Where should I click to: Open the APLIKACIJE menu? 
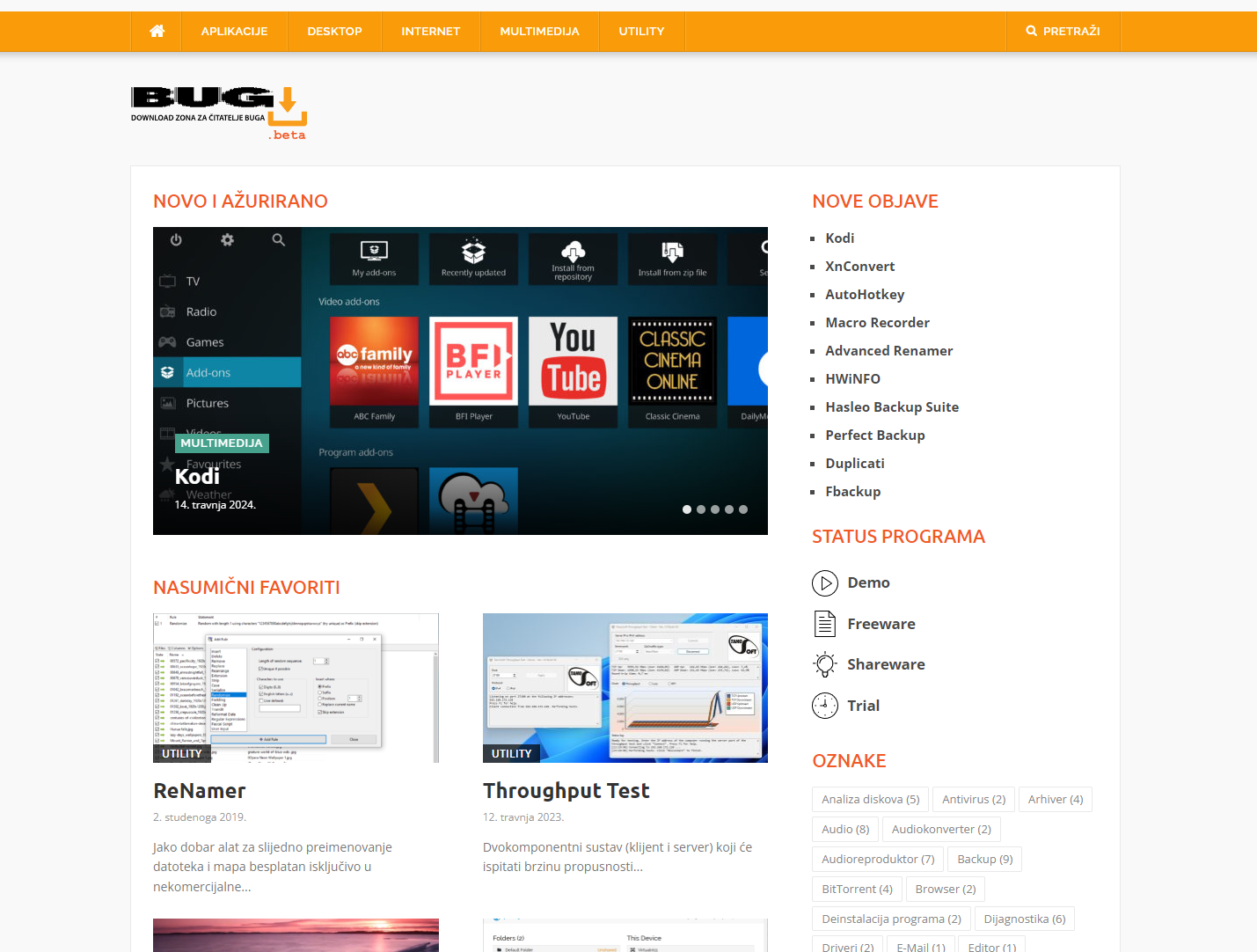click(x=234, y=31)
